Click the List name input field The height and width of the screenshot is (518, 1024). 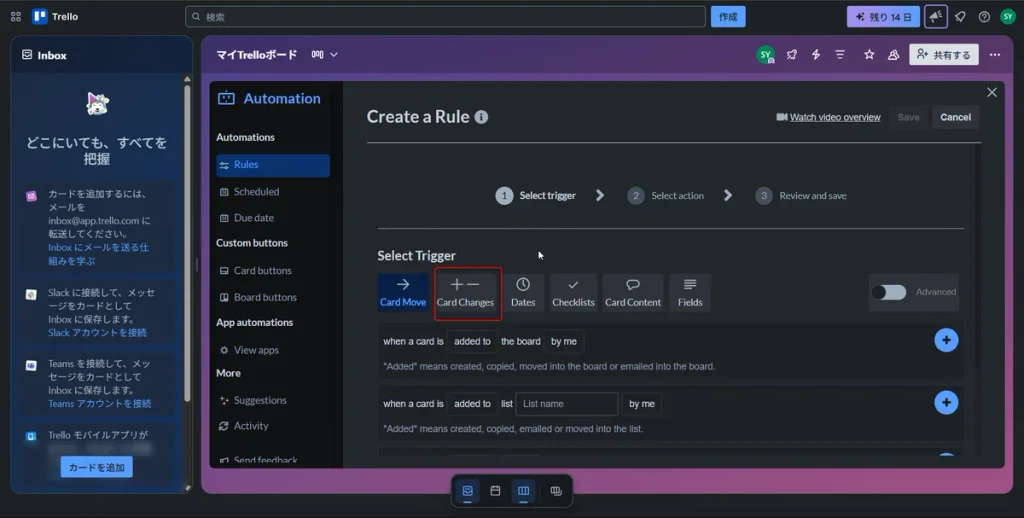[566, 404]
